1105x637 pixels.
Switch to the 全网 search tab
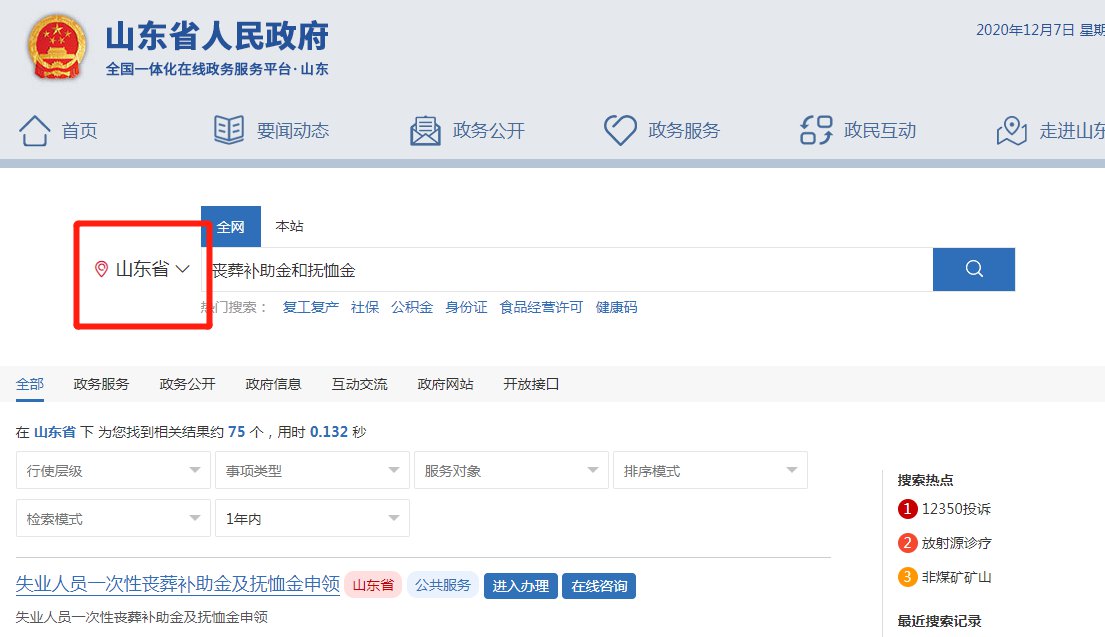pos(230,227)
